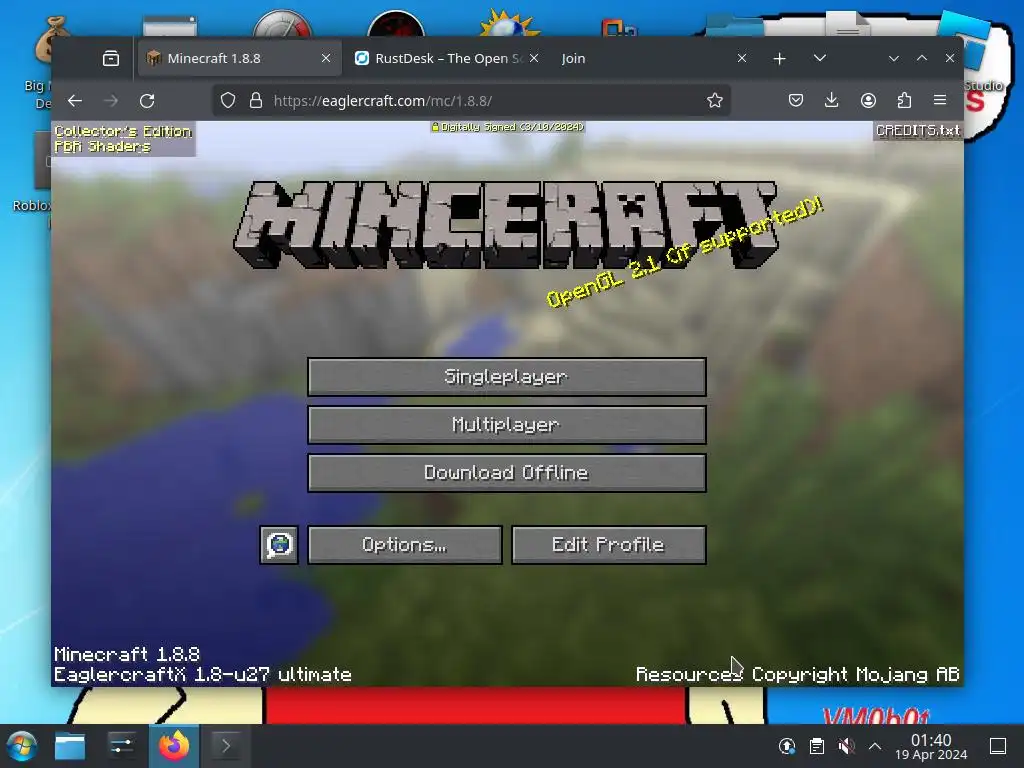Click the Resources Copyright Mojang AB text
The height and width of the screenshot is (768, 1024).
point(797,675)
